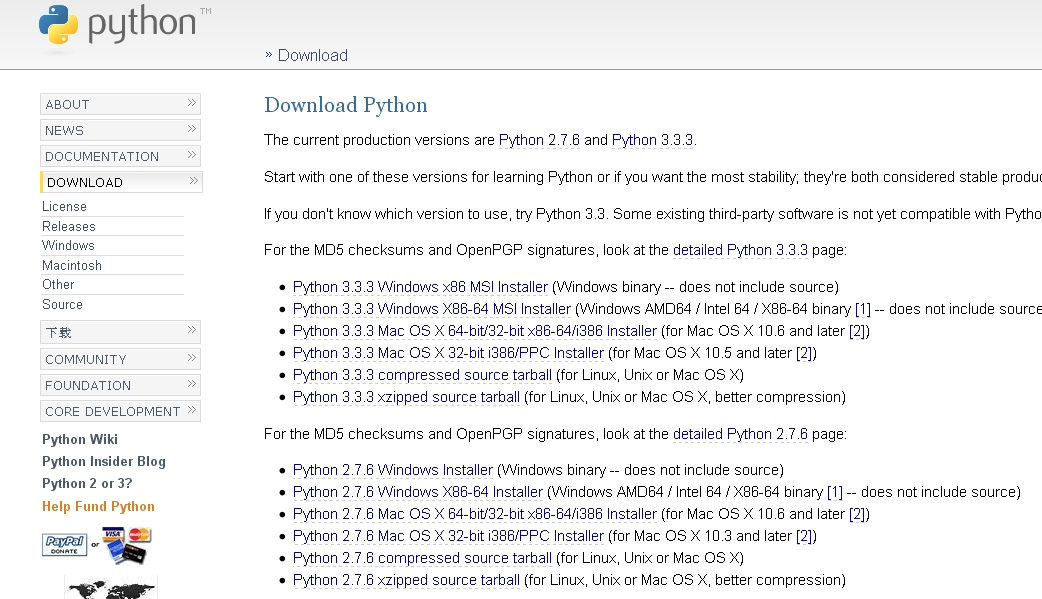Open the COMMUNITY navigation item
The image size is (1042, 599).
[x=120, y=359]
